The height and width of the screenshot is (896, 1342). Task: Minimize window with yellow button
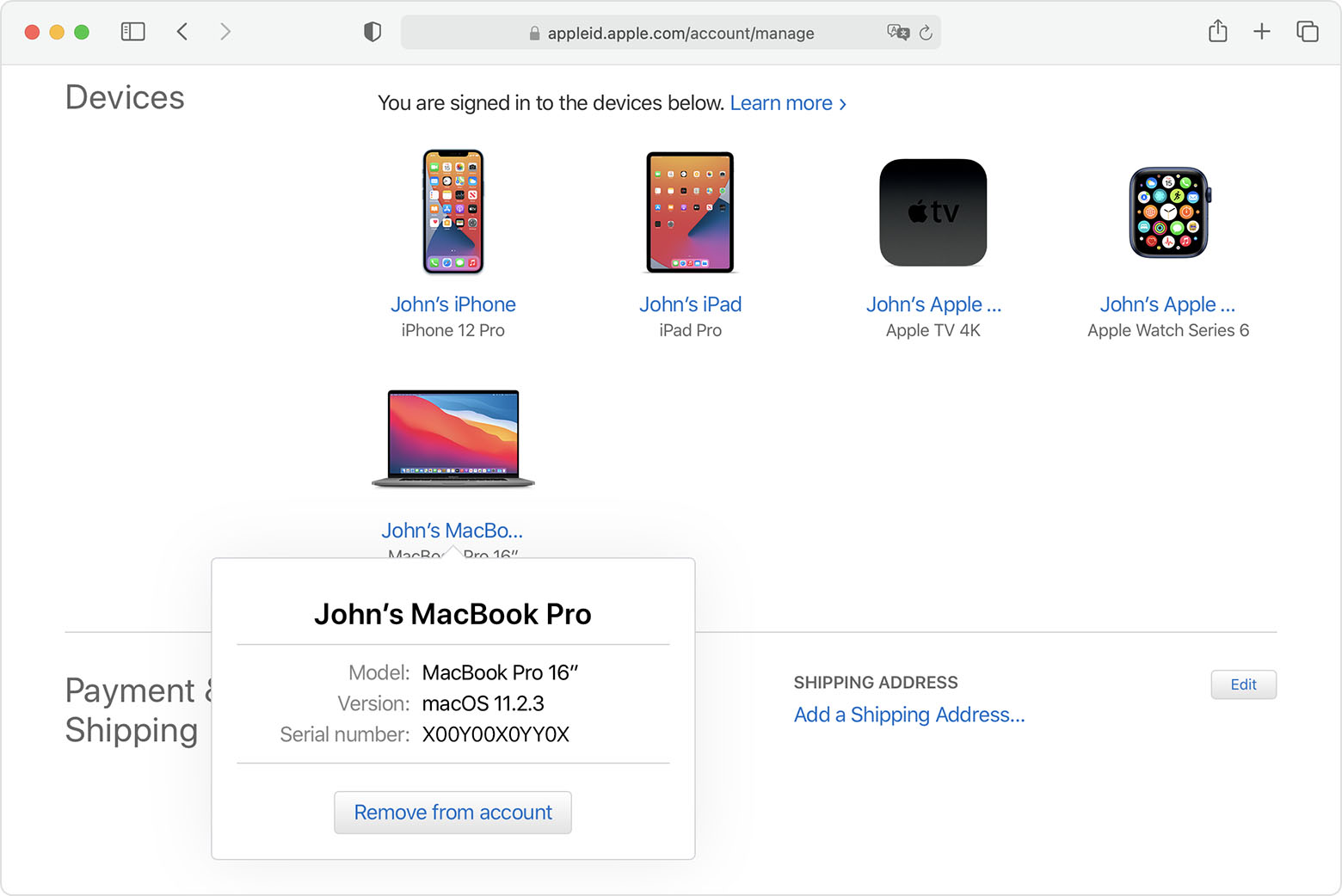57,32
